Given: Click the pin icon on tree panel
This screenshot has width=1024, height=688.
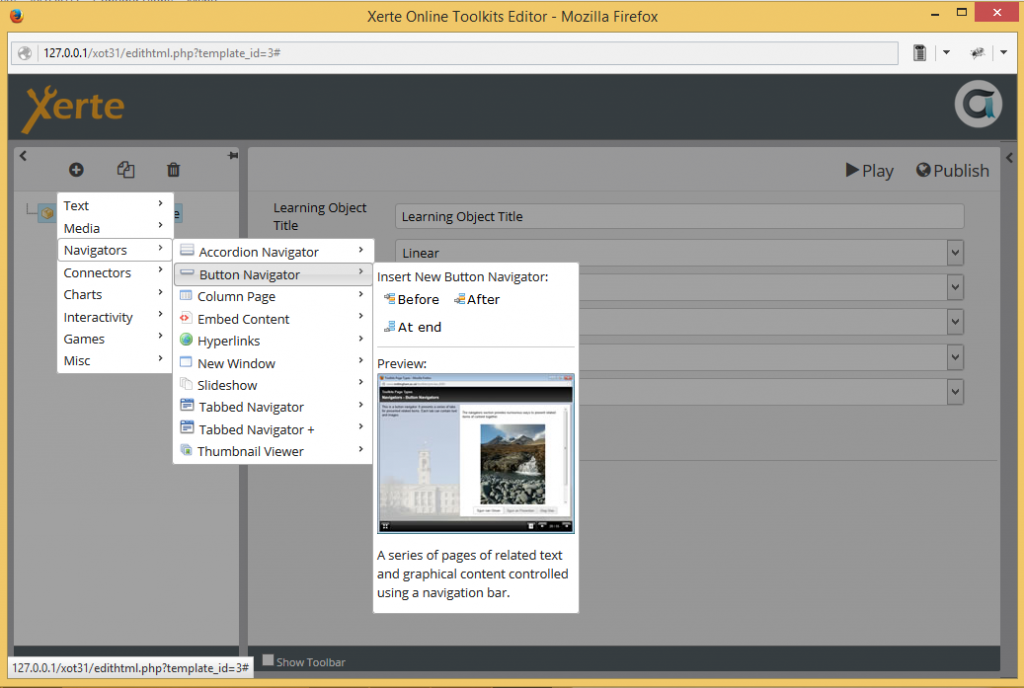Looking at the screenshot, I should [232, 155].
